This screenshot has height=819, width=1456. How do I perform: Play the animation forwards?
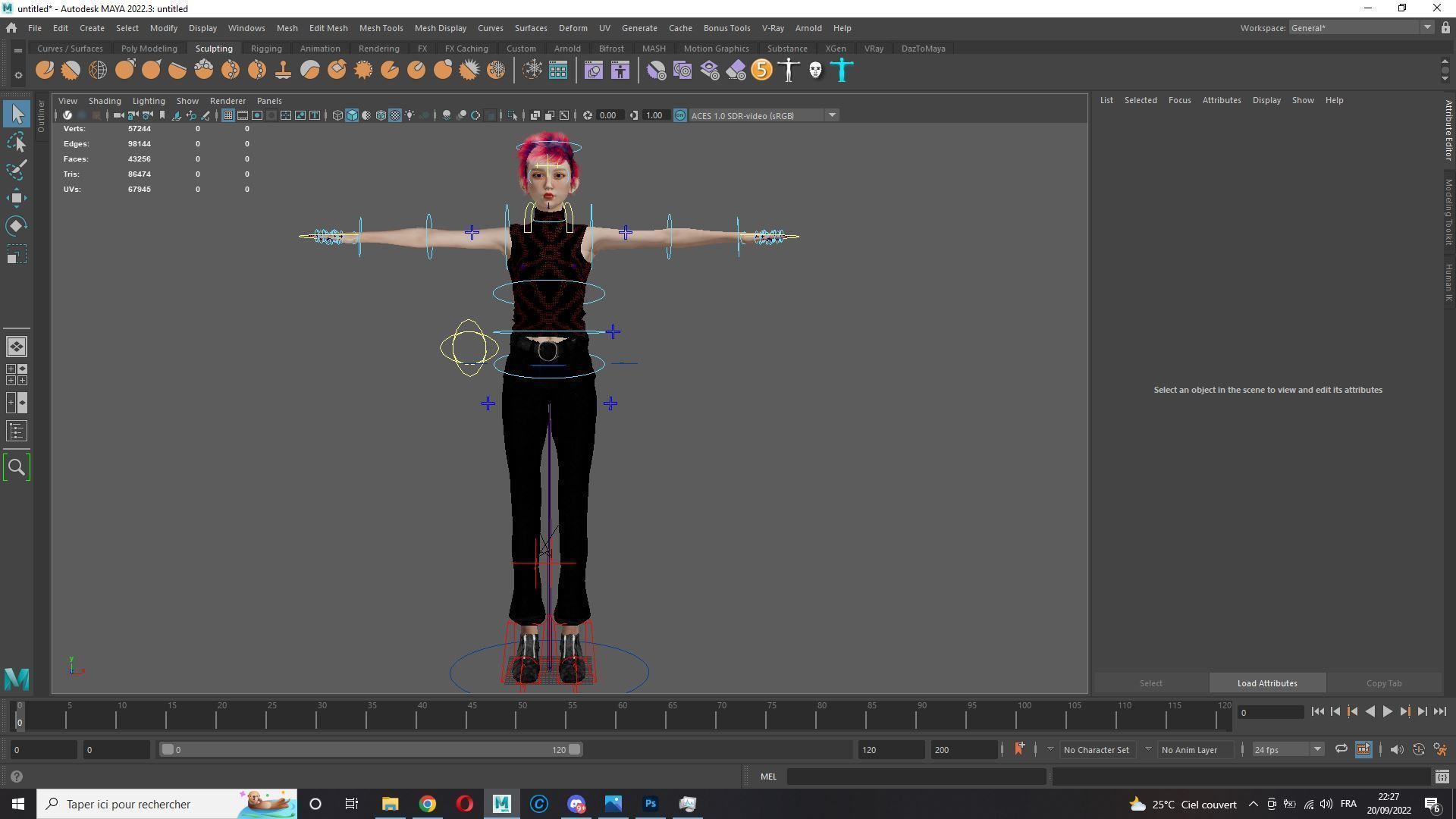1387,711
